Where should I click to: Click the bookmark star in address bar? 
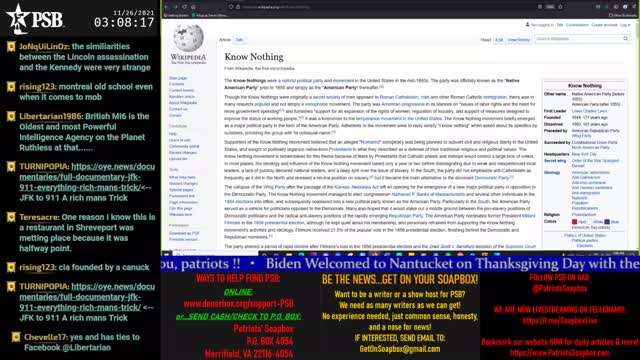(x=560, y=7)
